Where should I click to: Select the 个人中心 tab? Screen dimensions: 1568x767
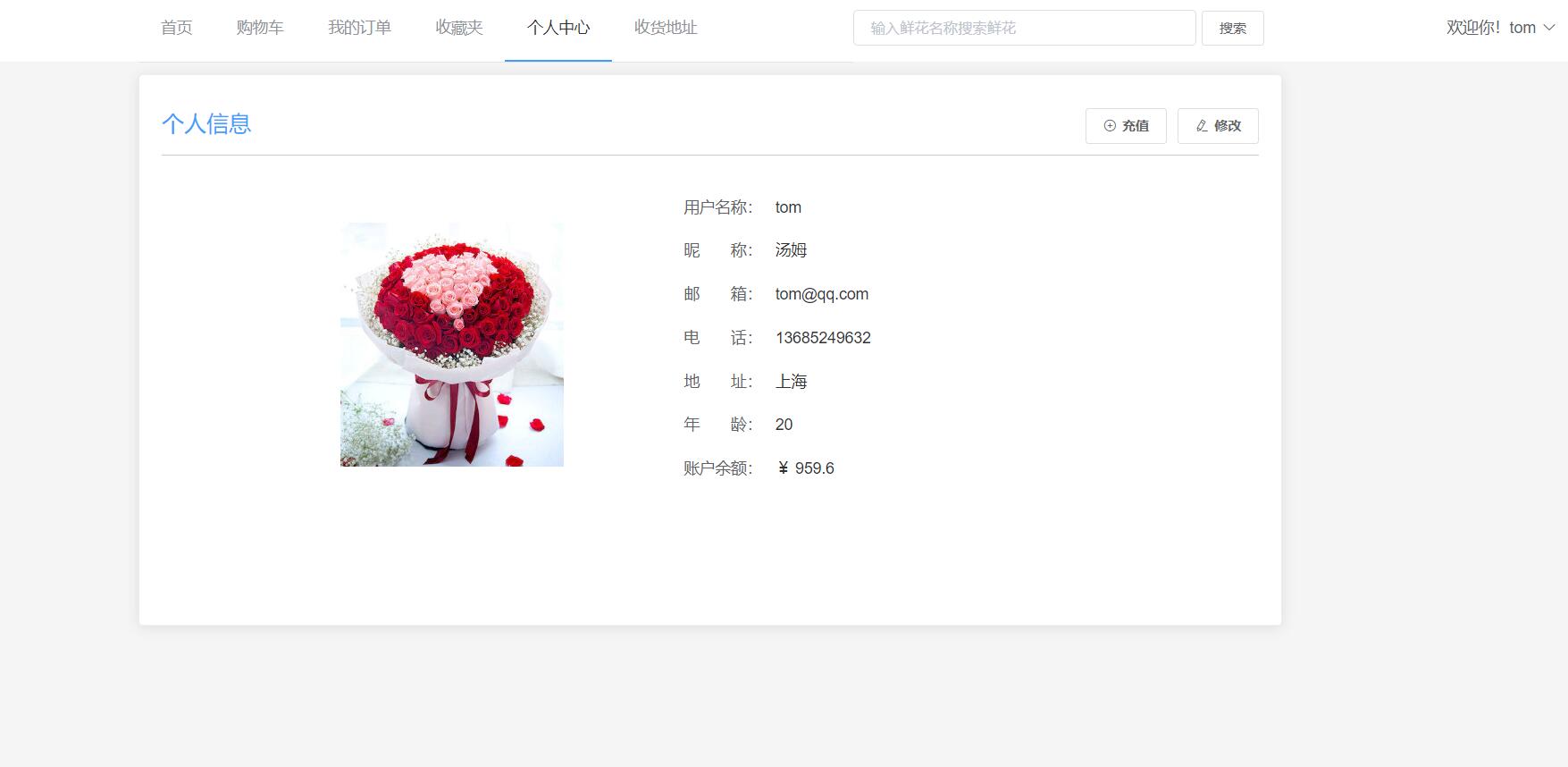558,28
